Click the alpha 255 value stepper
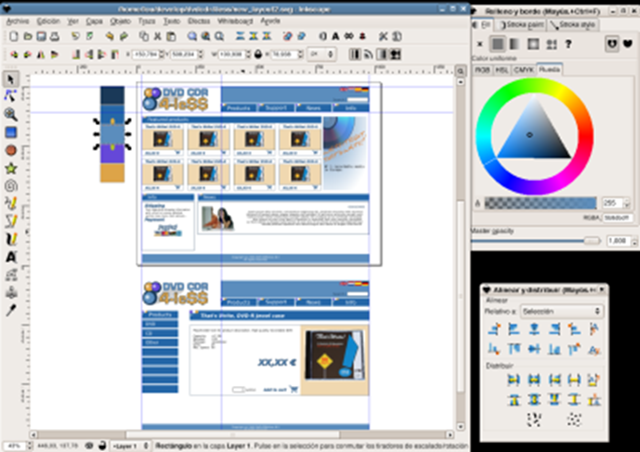This screenshot has width=640, height=452. (627, 203)
